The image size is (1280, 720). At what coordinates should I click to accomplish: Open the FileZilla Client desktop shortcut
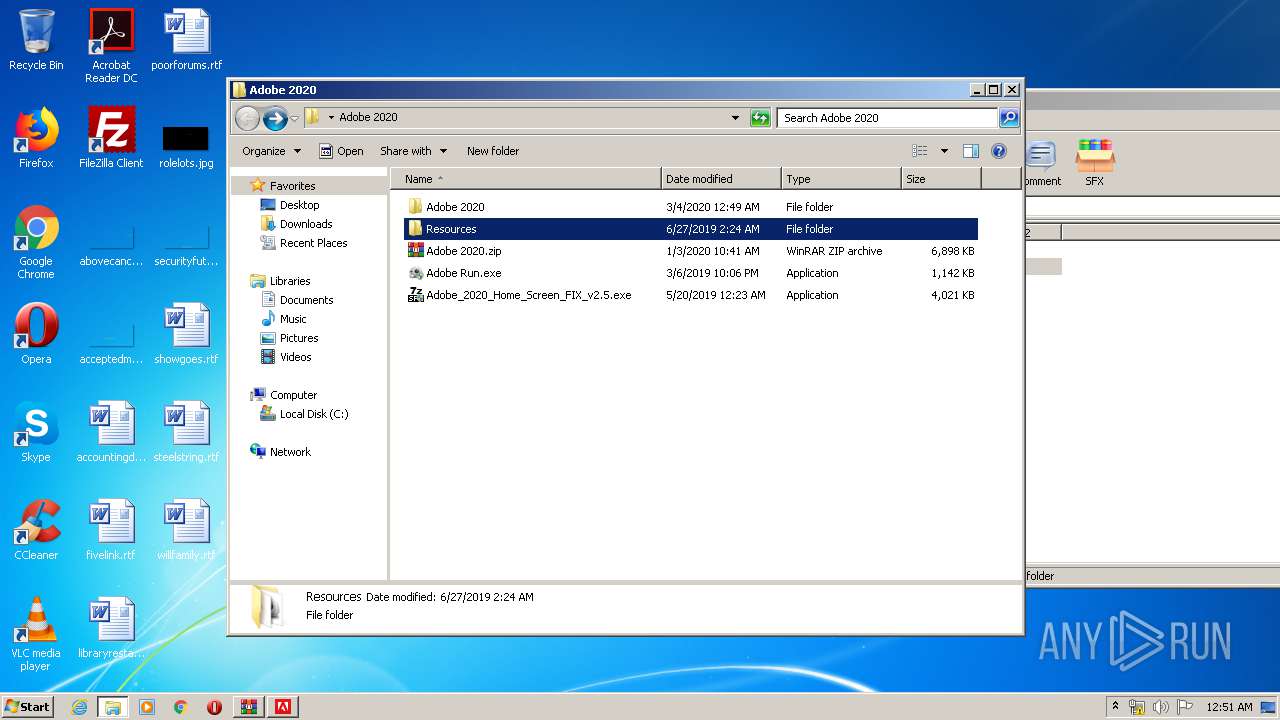[111, 138]
